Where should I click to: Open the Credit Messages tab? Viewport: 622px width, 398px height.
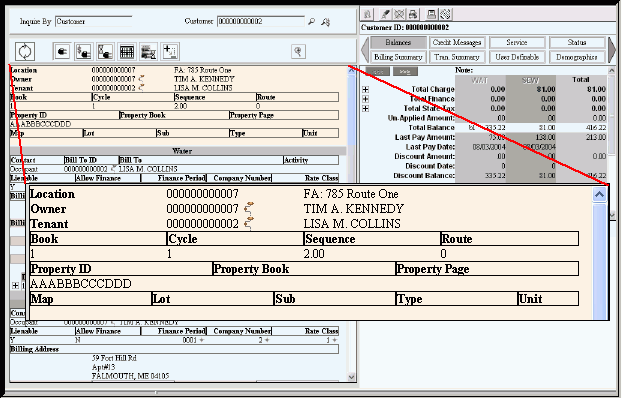[457, 42]
